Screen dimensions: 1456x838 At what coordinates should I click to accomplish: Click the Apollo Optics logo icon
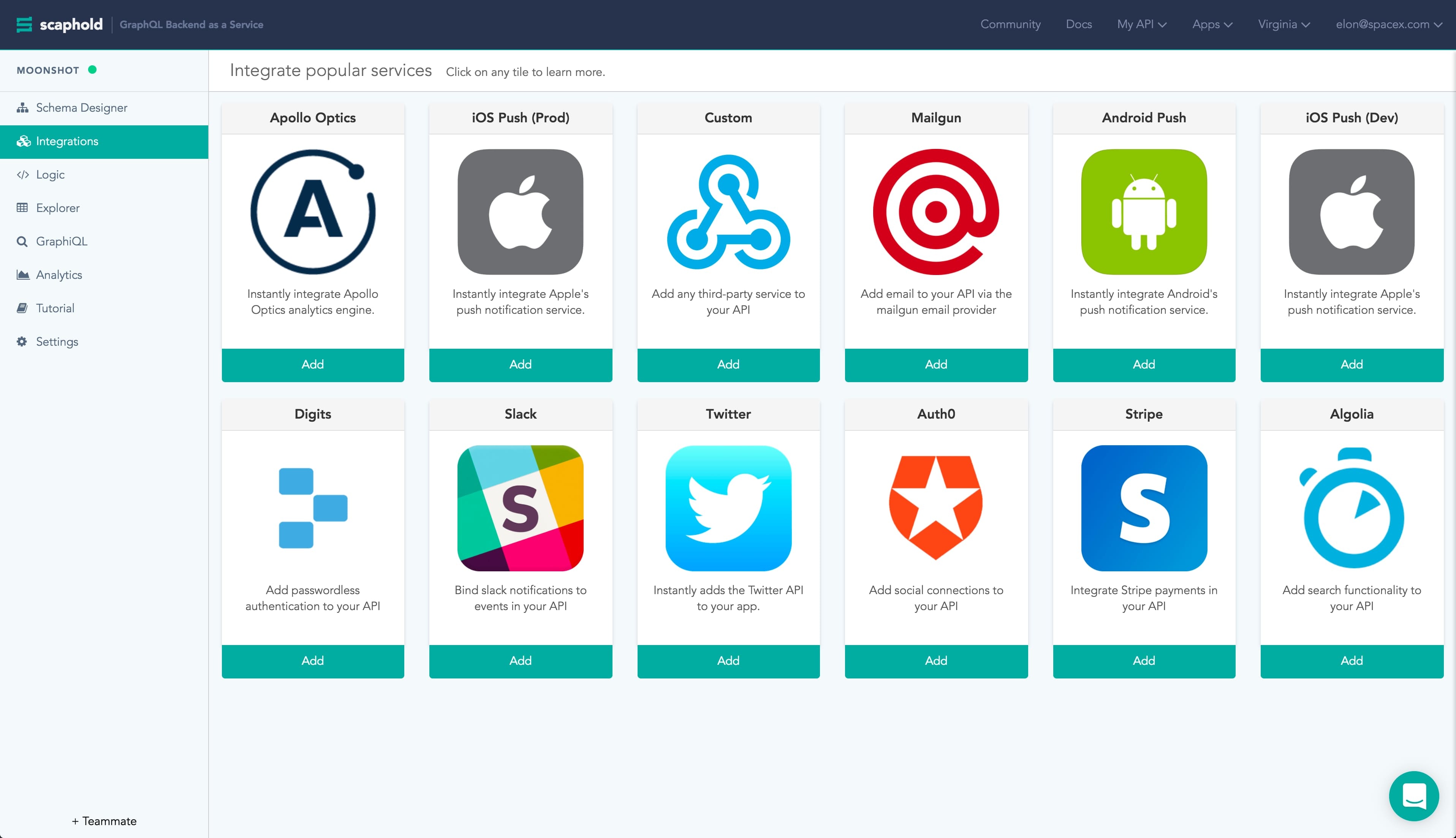tap(312, 211)
